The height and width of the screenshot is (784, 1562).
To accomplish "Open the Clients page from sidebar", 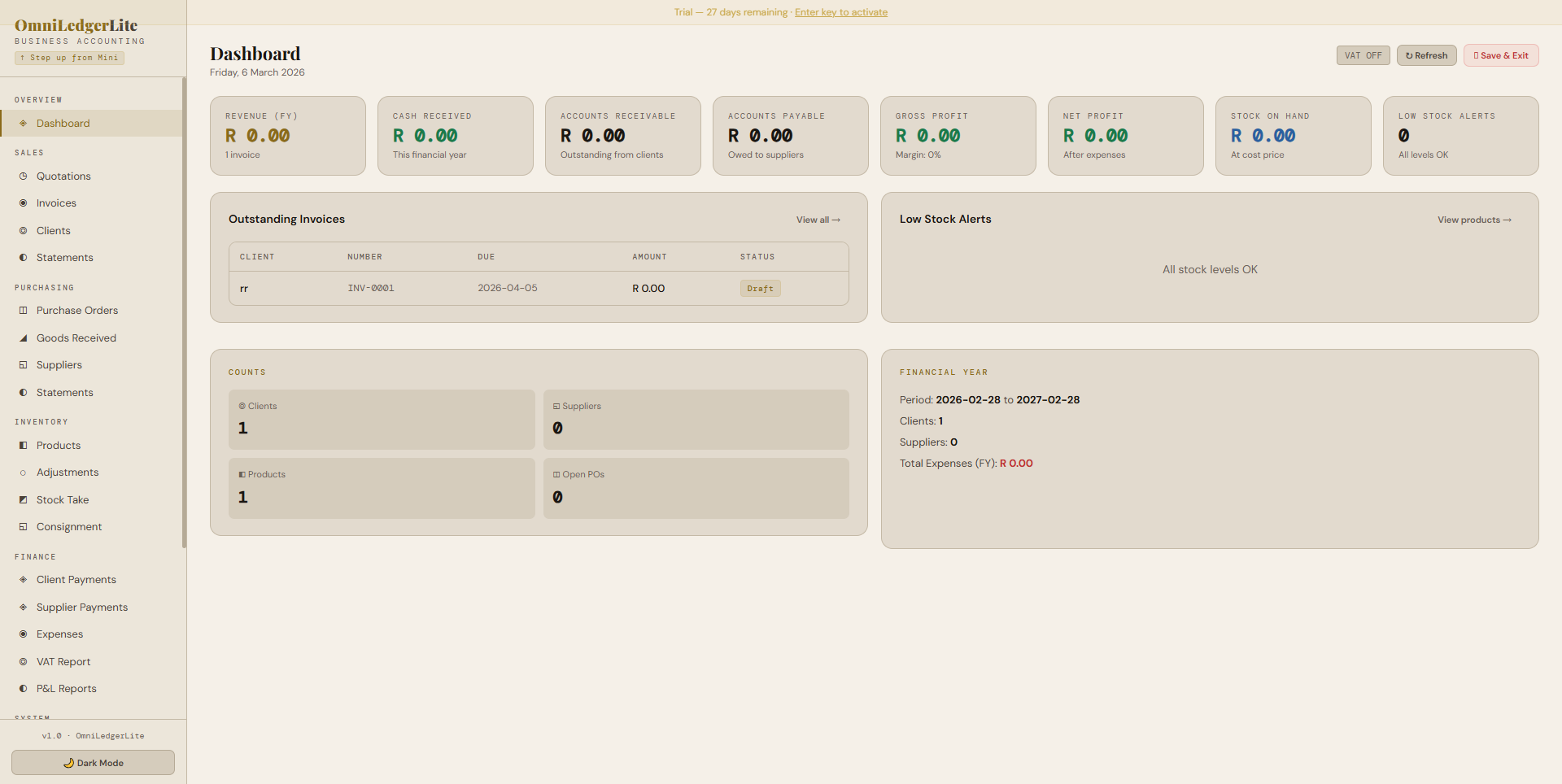I will click(53, 231).
